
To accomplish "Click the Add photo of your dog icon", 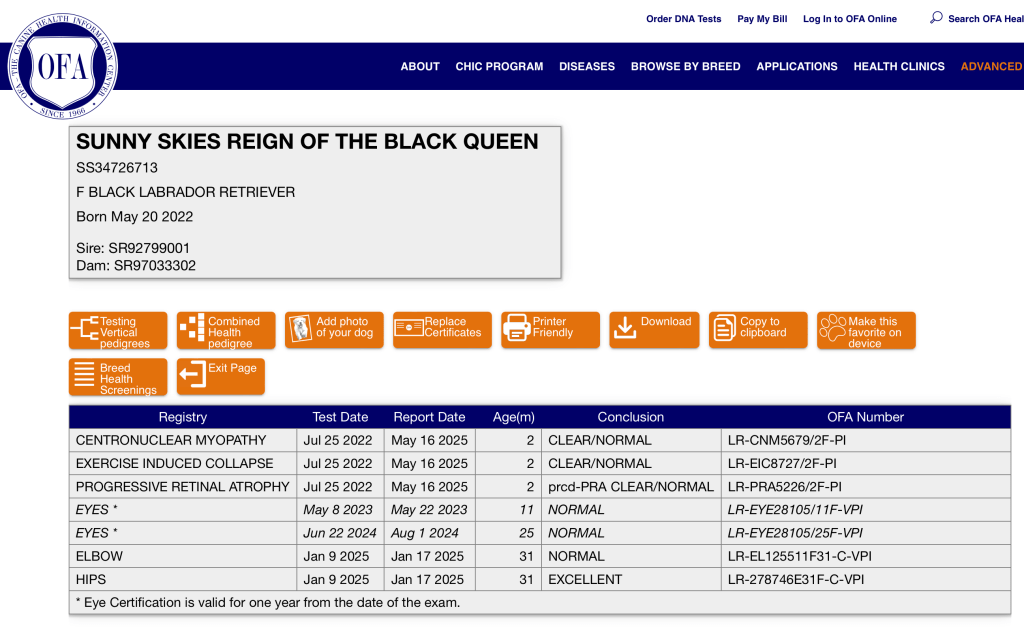I will coord(301,329).
